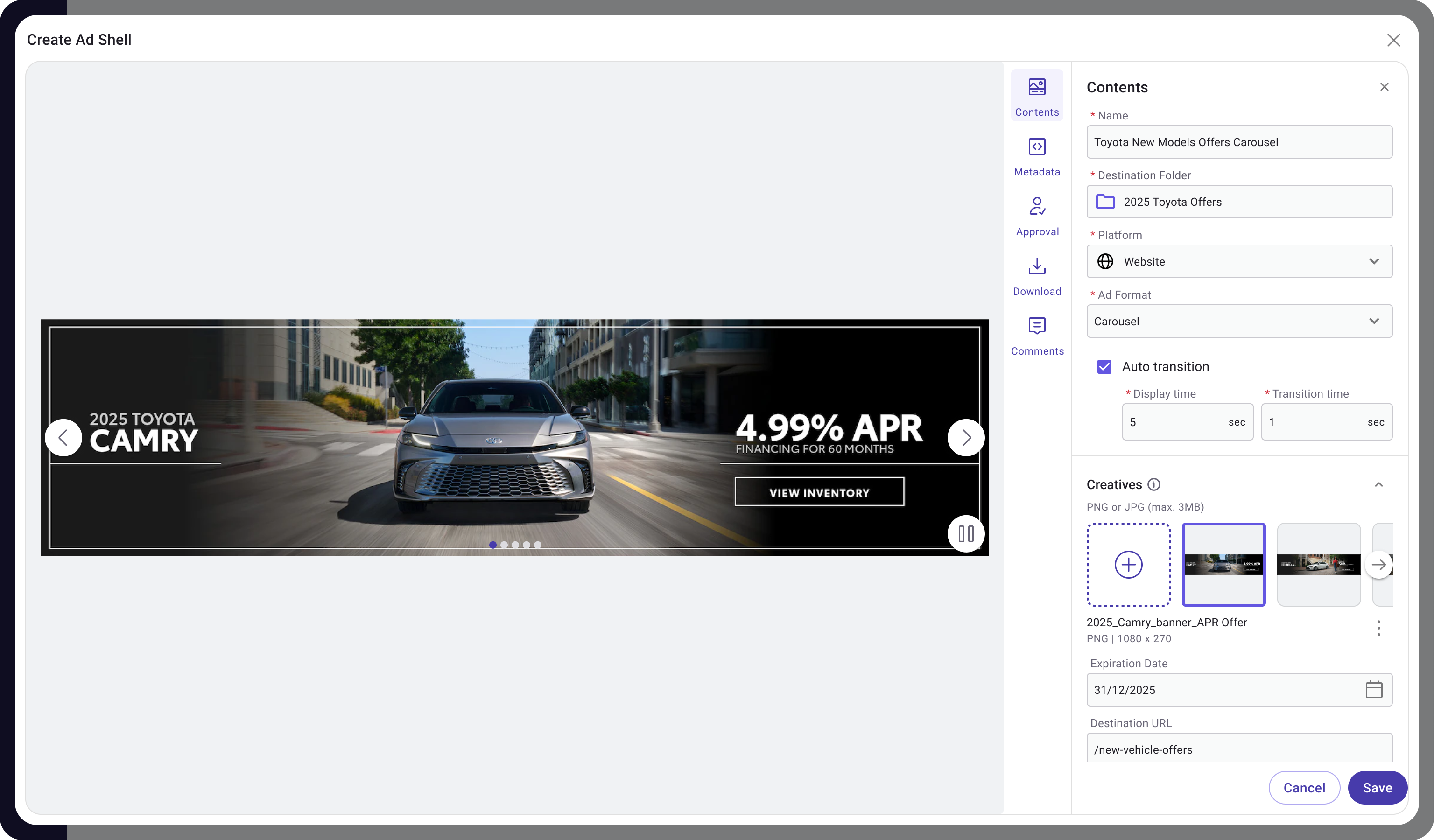Open the Approval panel icon
The image size is (1434, 840).
(x=1037, y=216)
